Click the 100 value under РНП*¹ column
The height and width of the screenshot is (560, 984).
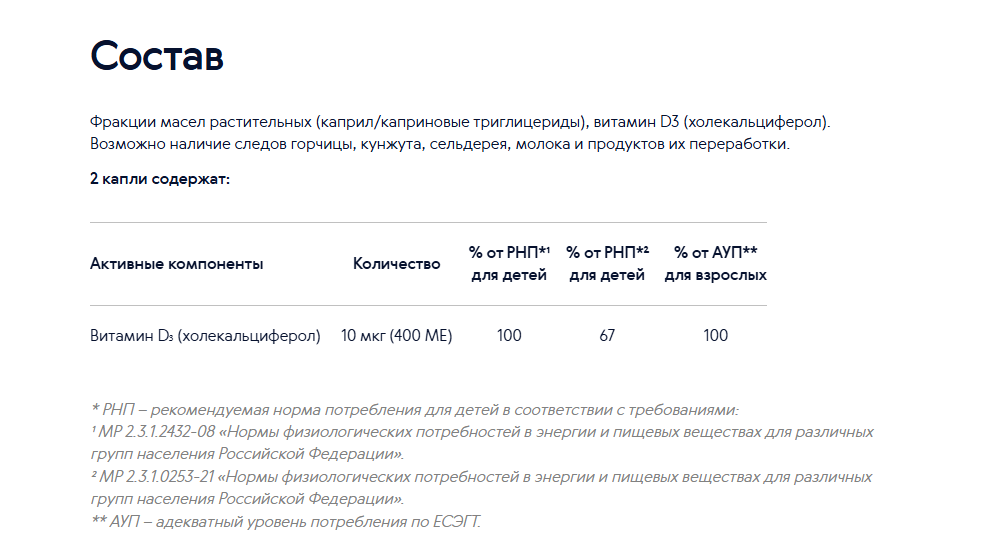pos(509,336)
